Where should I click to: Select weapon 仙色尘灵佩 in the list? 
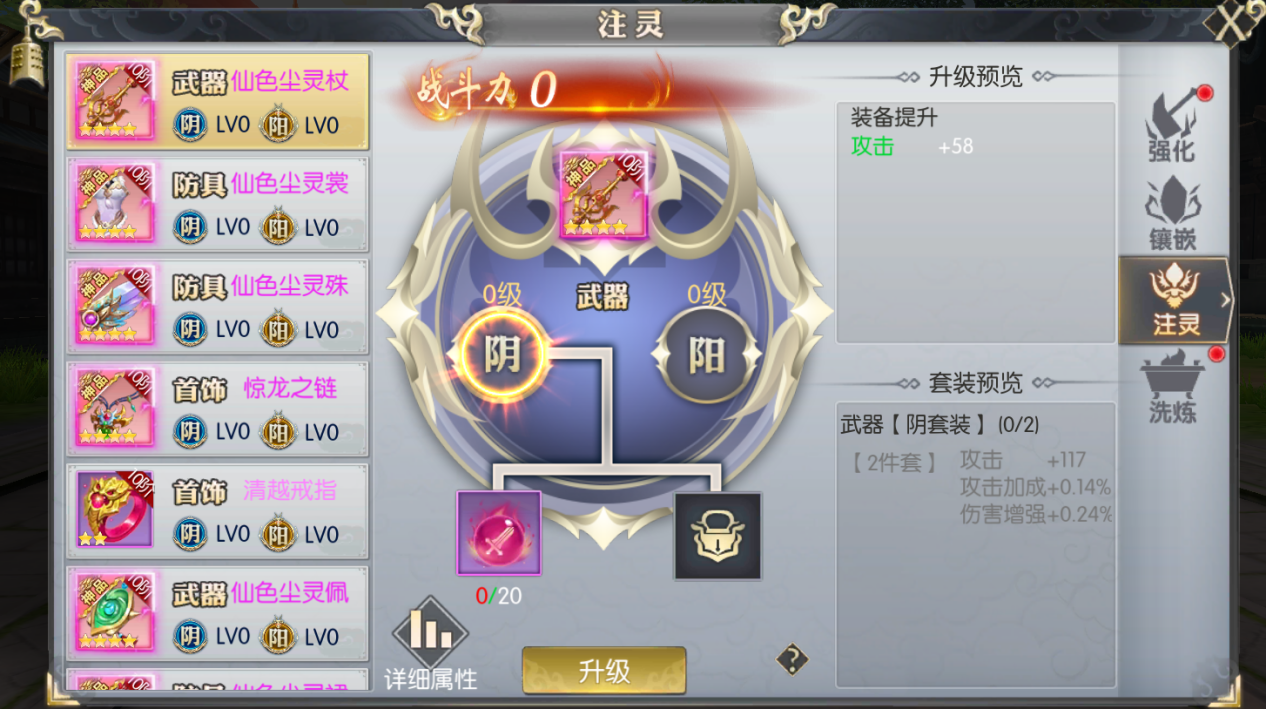click(218, 614)
